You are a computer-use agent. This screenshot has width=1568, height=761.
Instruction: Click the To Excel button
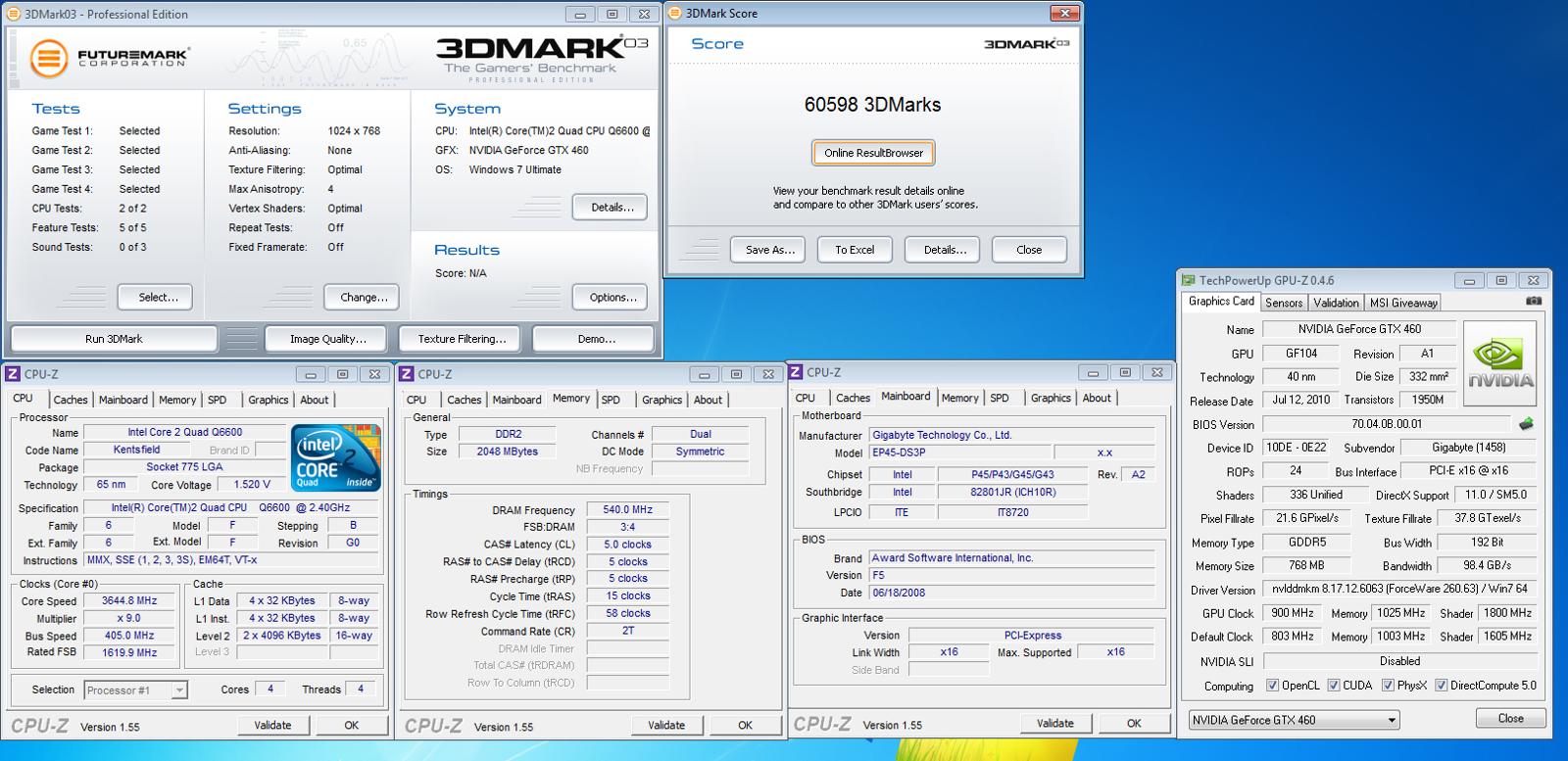point(855,250)
